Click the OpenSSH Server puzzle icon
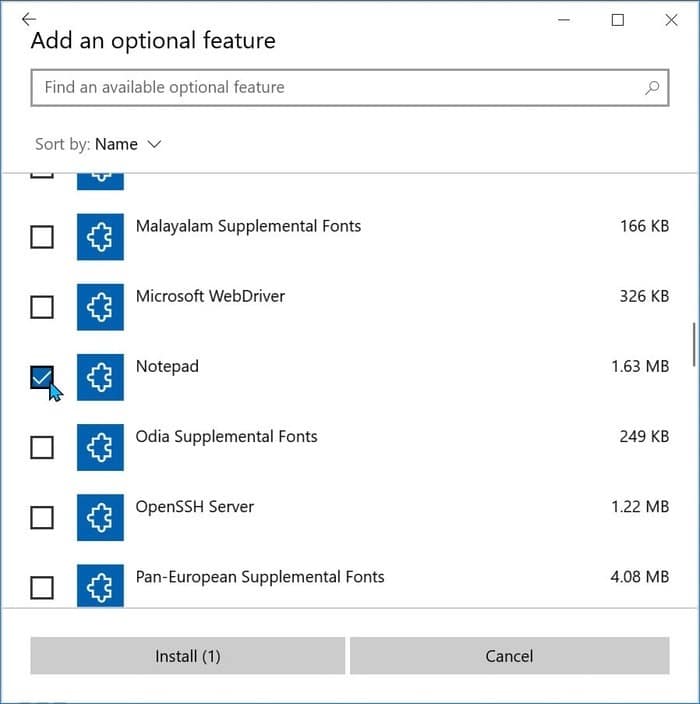This screenshot has height=704, width=700. pyautogui.click(x=100, y=517)
